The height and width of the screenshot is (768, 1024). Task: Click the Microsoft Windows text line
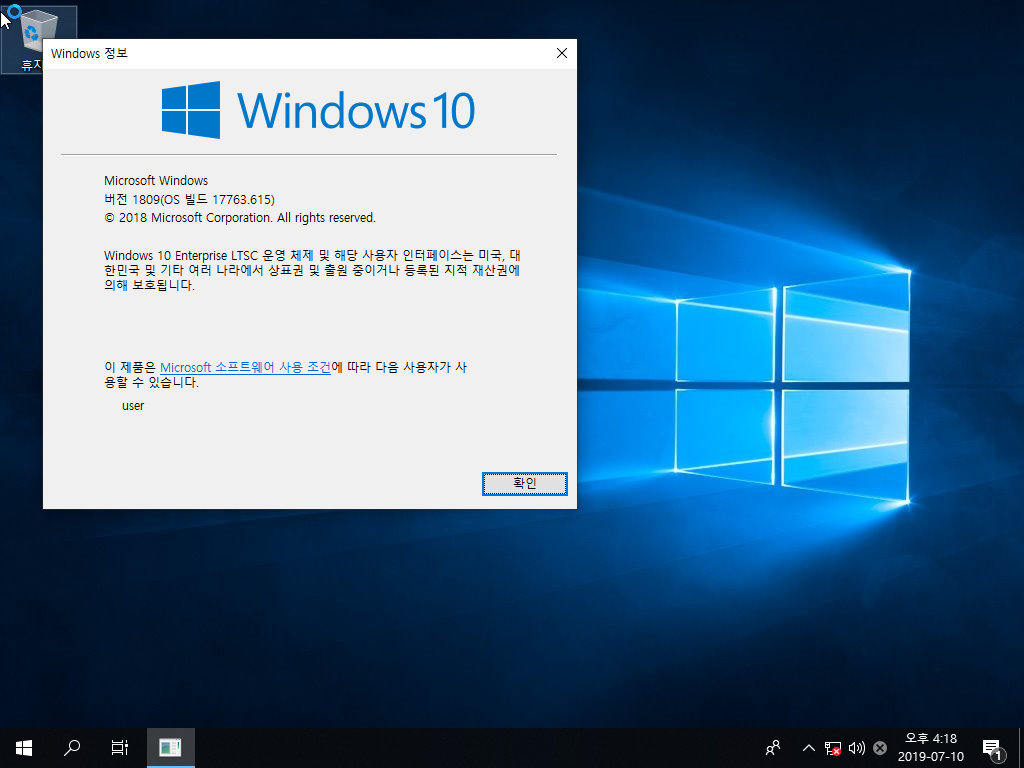[156, 180]
